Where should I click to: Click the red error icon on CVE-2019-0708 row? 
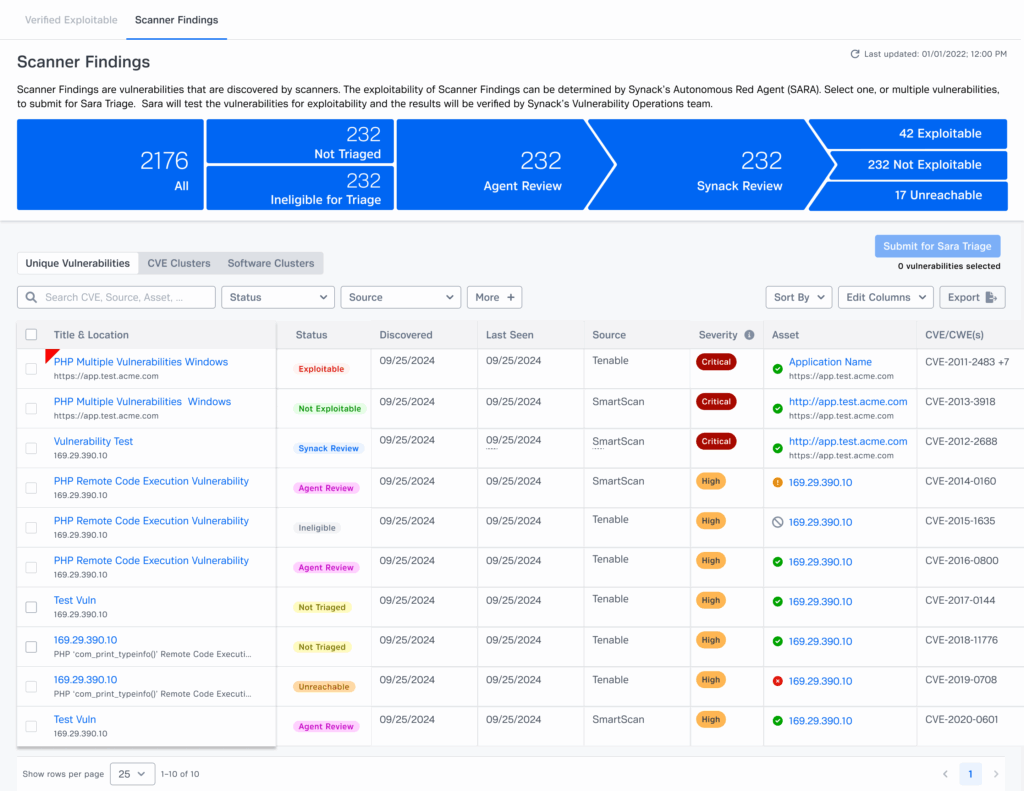coord(777,681)
